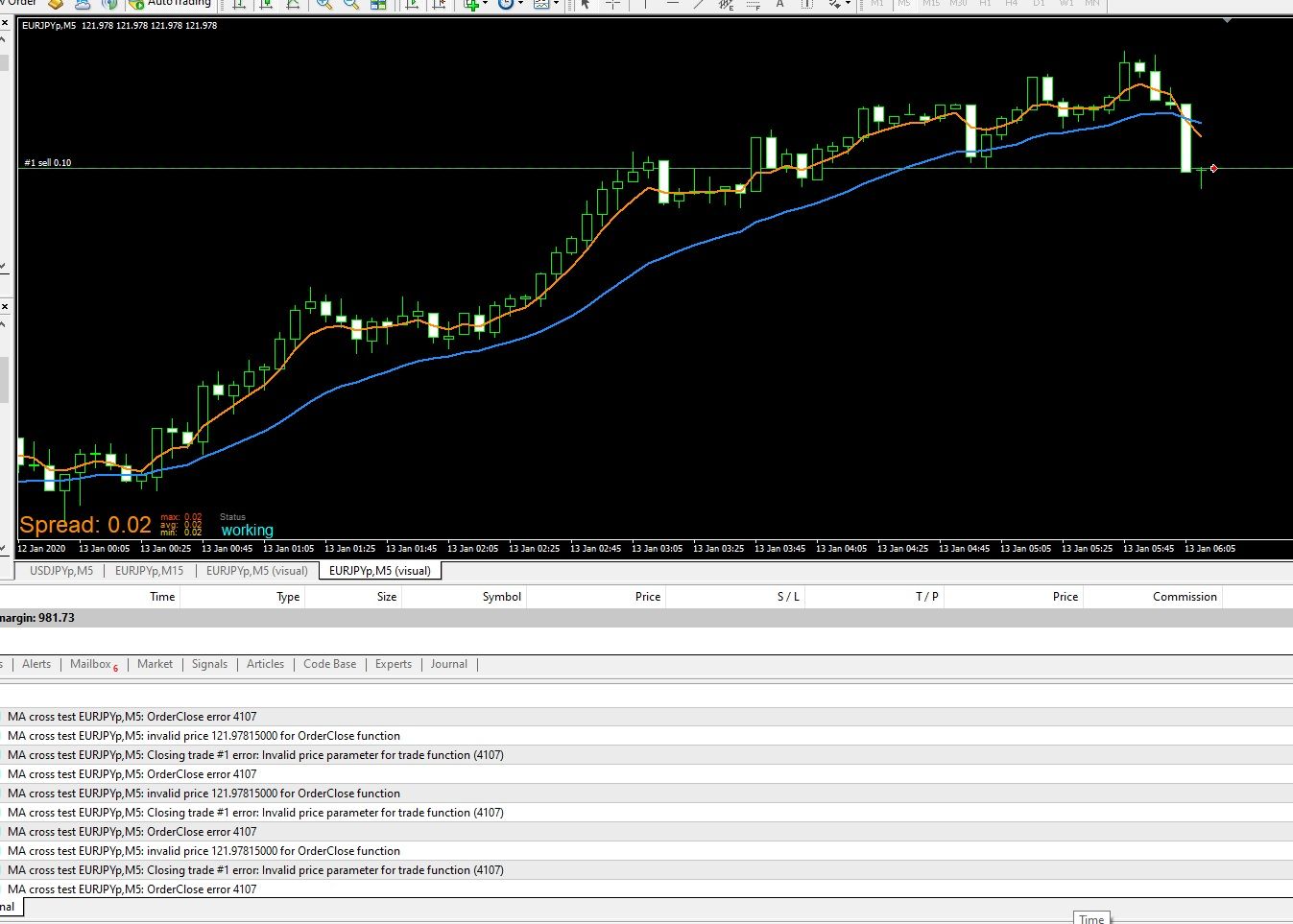
Task: Click the '13 Jan 06:05' time axis label
Action: (x=1209, y=549)
